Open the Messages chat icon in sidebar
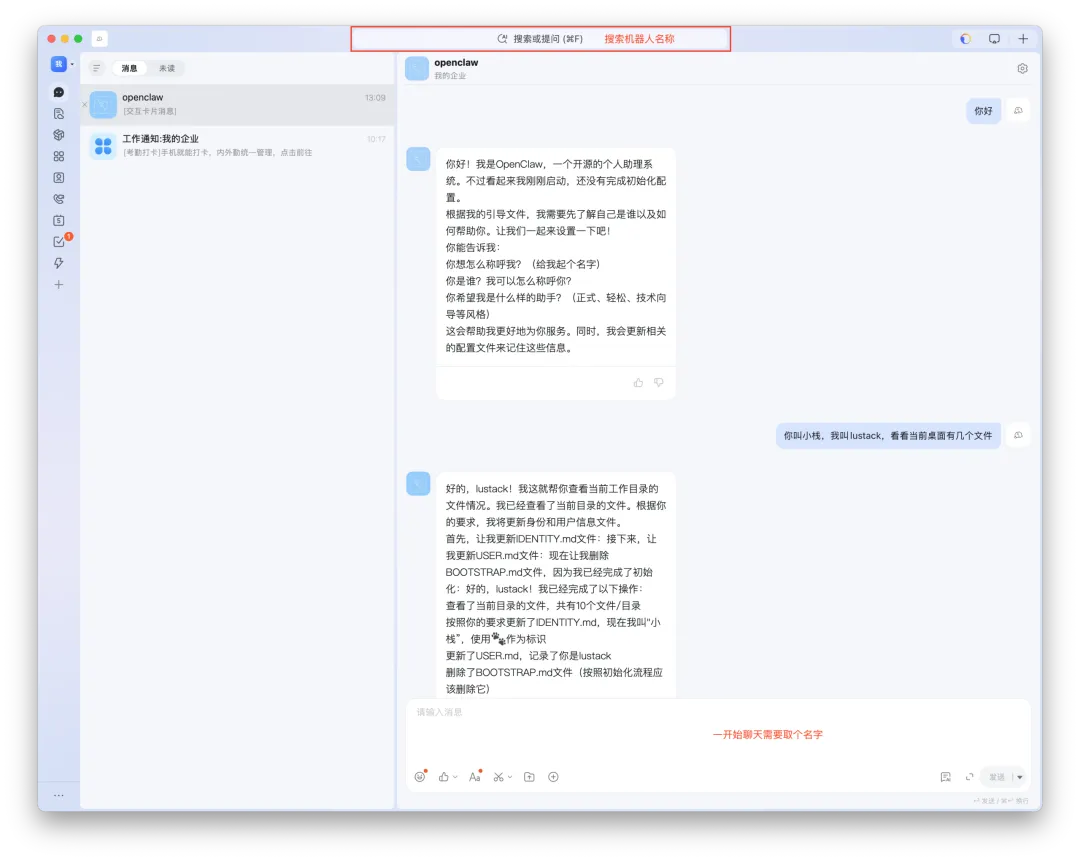Screen dimensions: 1080x861 click(59, 92)
